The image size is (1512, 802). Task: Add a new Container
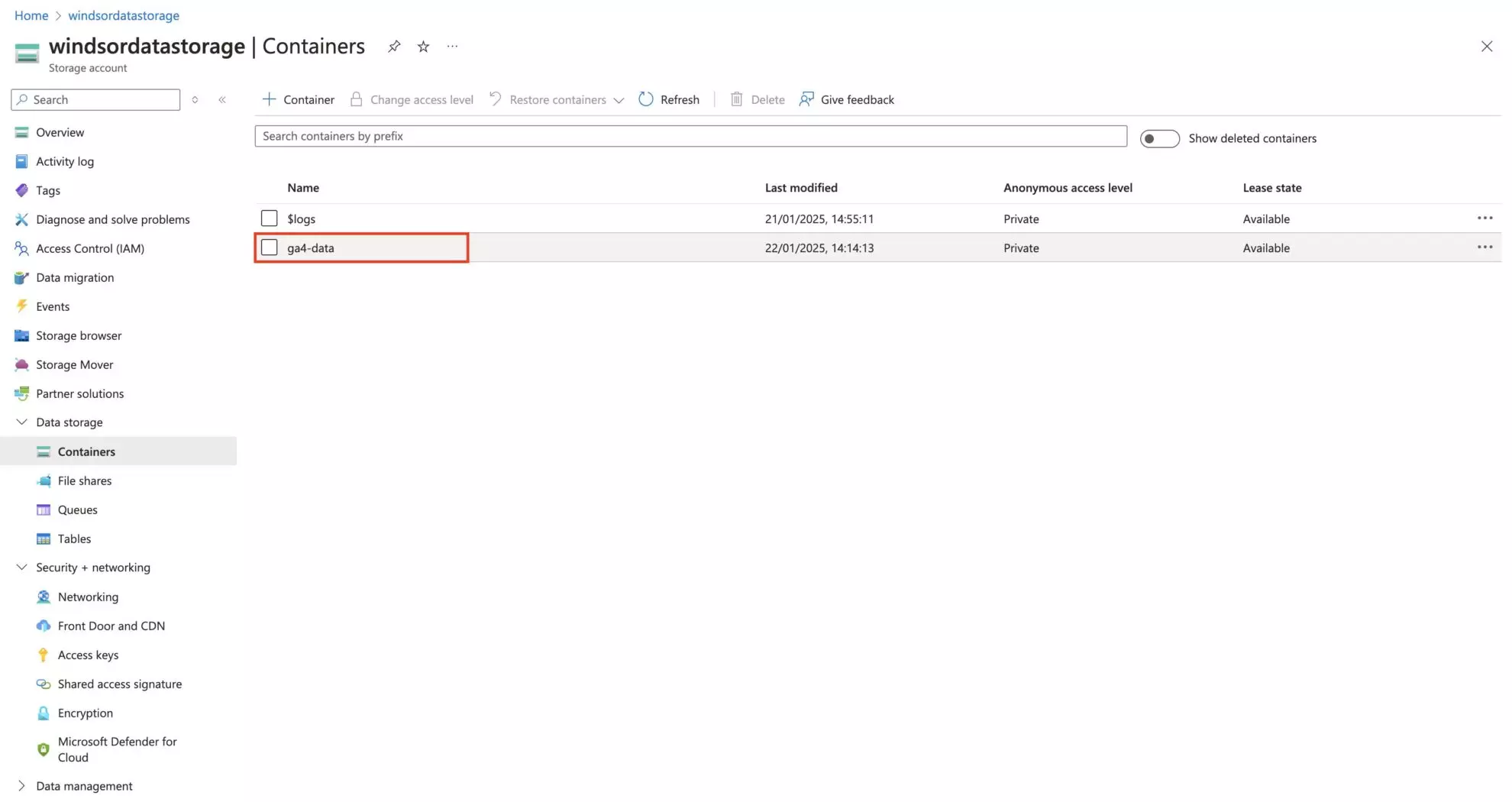point(298,99)
